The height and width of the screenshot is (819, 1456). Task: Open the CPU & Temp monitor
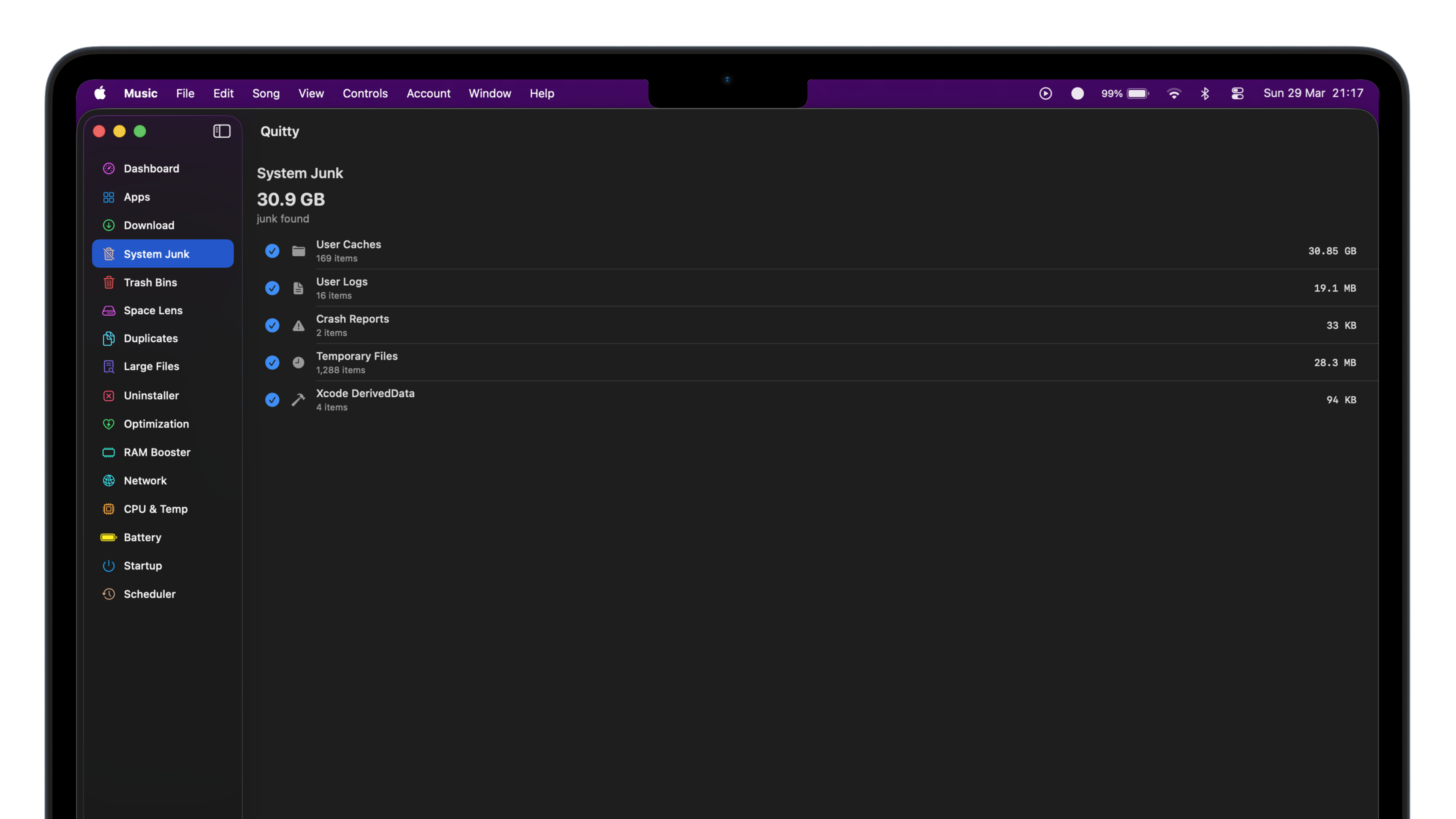pyautogui.click(x=155, y=509)
